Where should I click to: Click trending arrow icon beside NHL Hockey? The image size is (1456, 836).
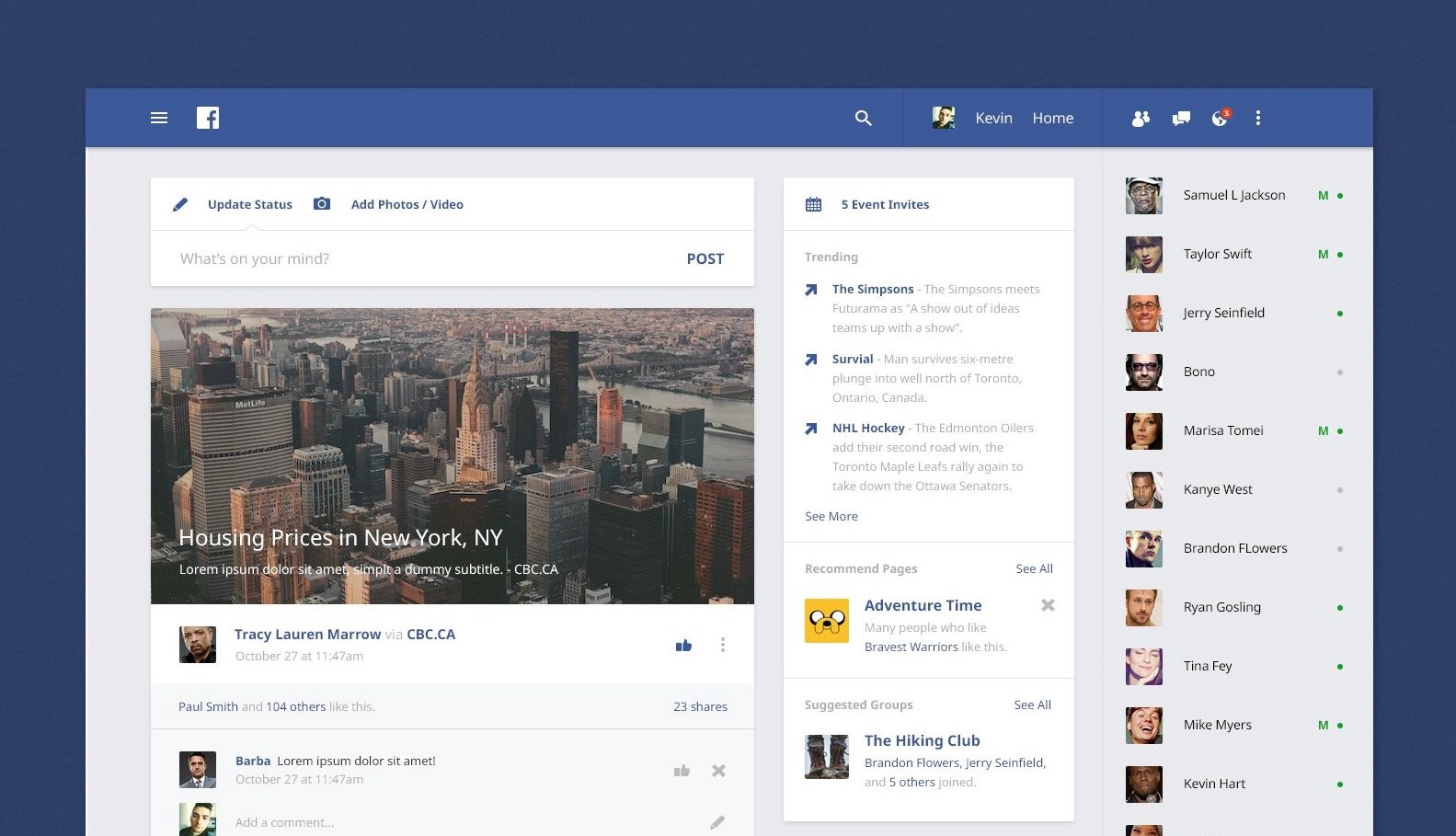click(811, 429)
